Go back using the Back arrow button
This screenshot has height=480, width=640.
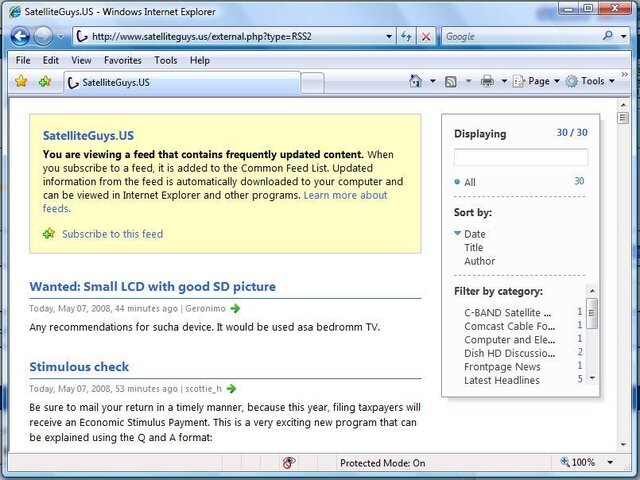click(x=20, y=36)
